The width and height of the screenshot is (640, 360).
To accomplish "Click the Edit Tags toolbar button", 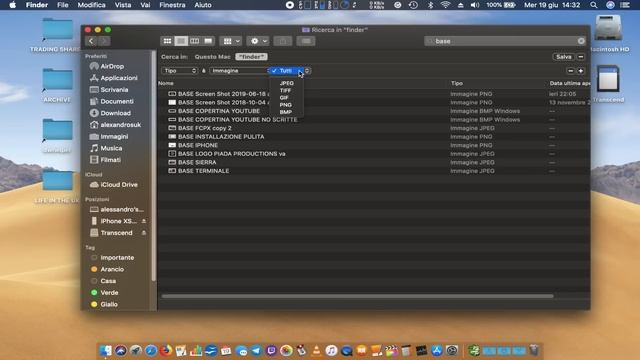I will tap(306, 41).
